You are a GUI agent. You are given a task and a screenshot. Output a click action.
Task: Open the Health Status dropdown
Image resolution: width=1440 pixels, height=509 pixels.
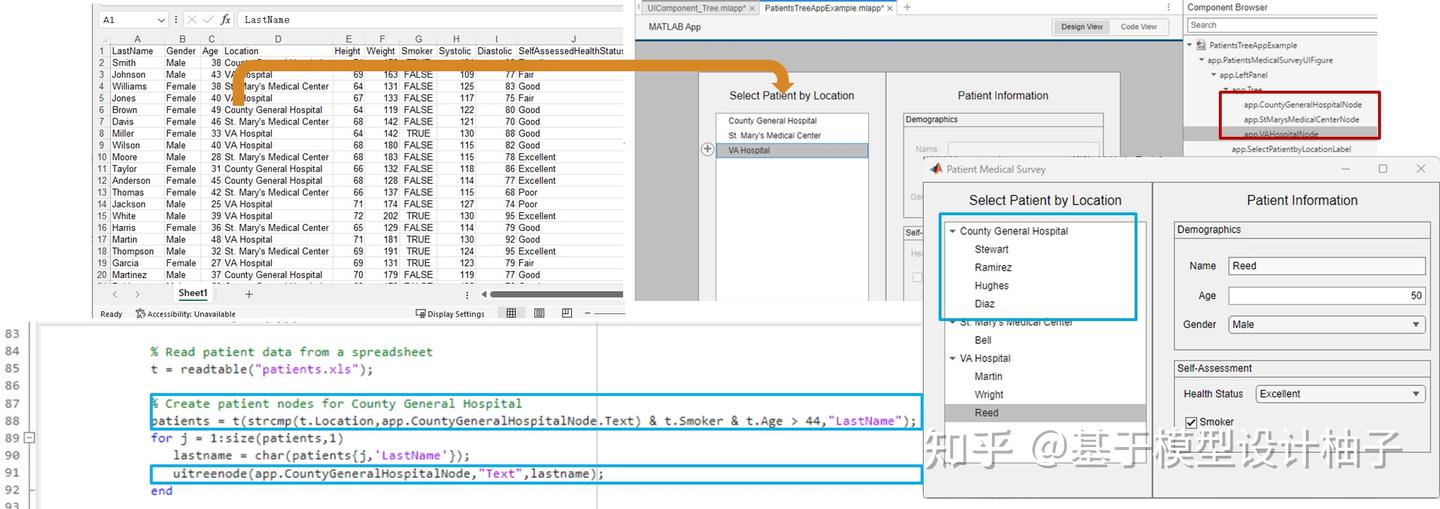pyautogui.click(x=1340, y=394)
